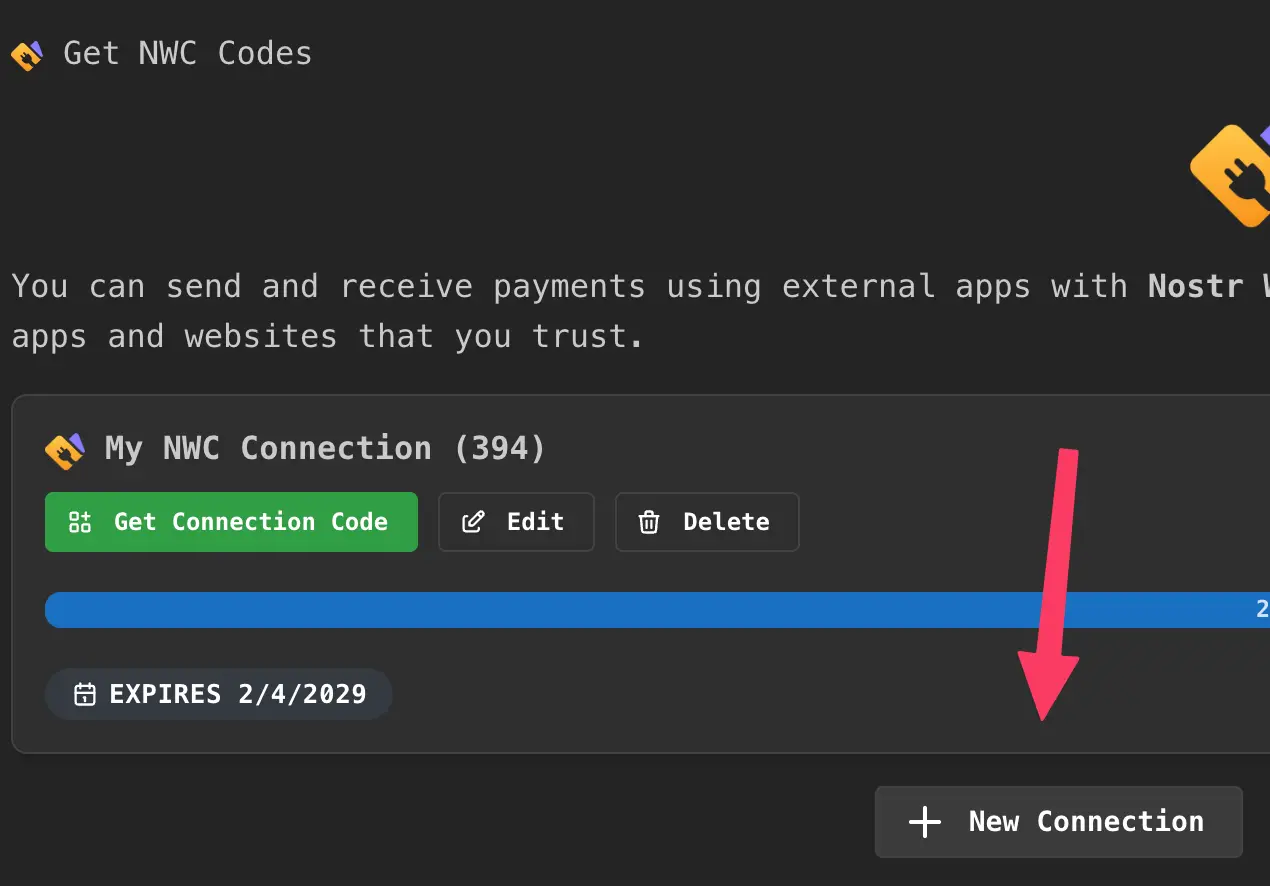Click the NWC plug icon beside the page title
This screenshot has width=1270, height=886.
tap(27, 54)
